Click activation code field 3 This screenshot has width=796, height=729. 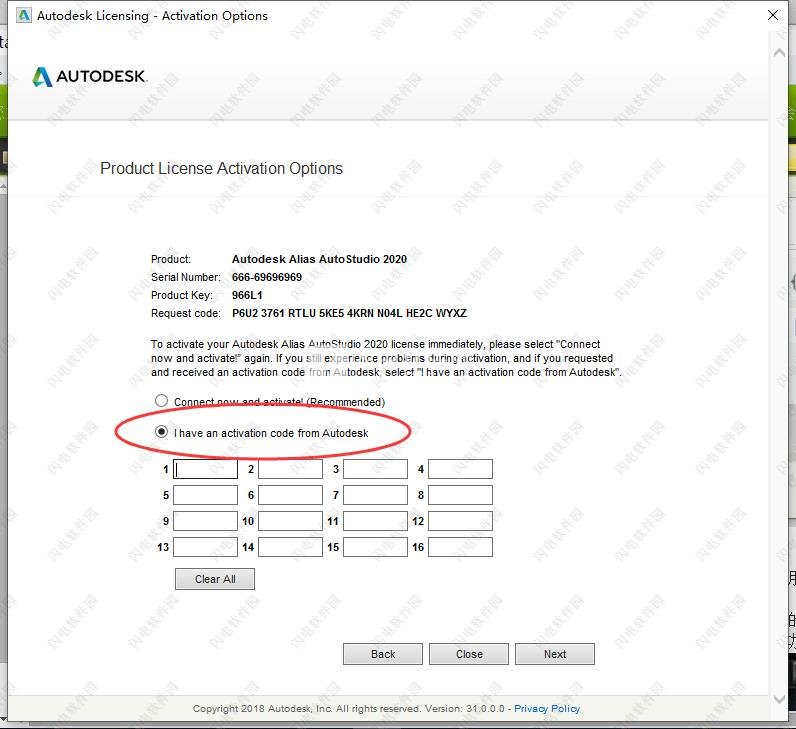point(375,469)
